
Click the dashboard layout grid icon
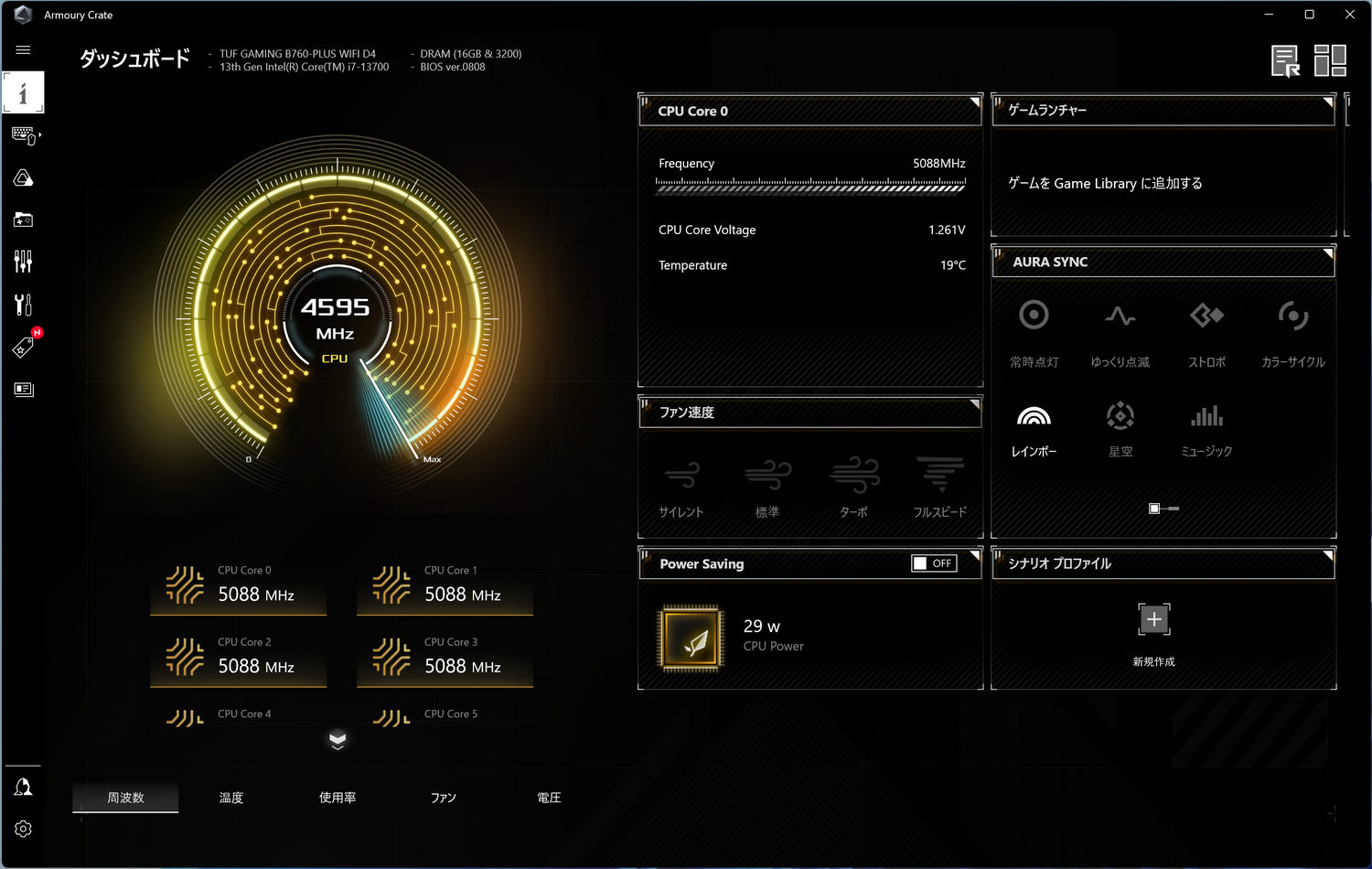click(1330, 60)
